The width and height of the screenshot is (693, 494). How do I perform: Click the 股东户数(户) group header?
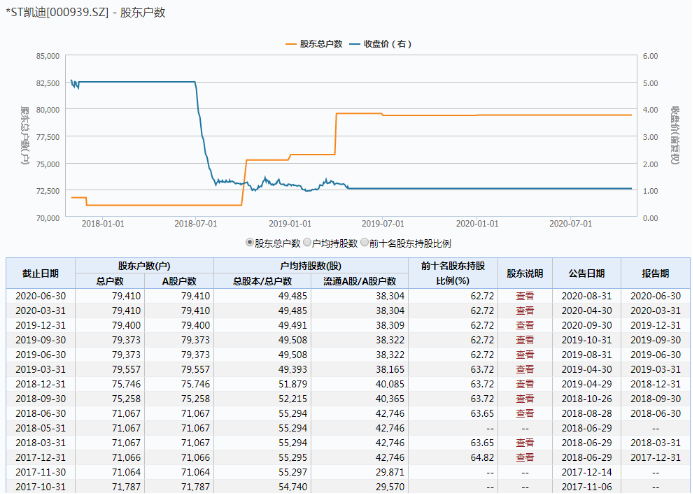(x=145, y=266)
